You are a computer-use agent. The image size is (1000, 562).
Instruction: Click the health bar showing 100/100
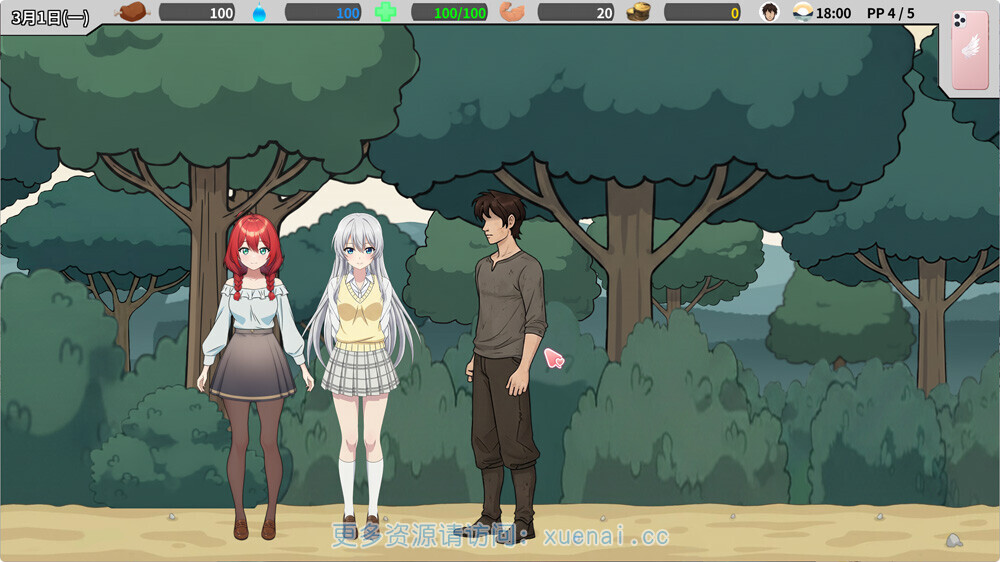pyautogui.click(x=449, y=12)
